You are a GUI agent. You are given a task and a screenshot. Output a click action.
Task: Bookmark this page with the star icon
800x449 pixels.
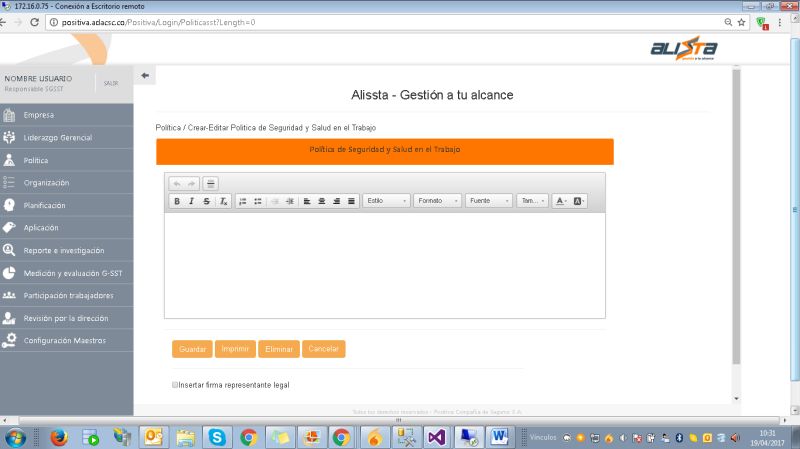point(741,22)
